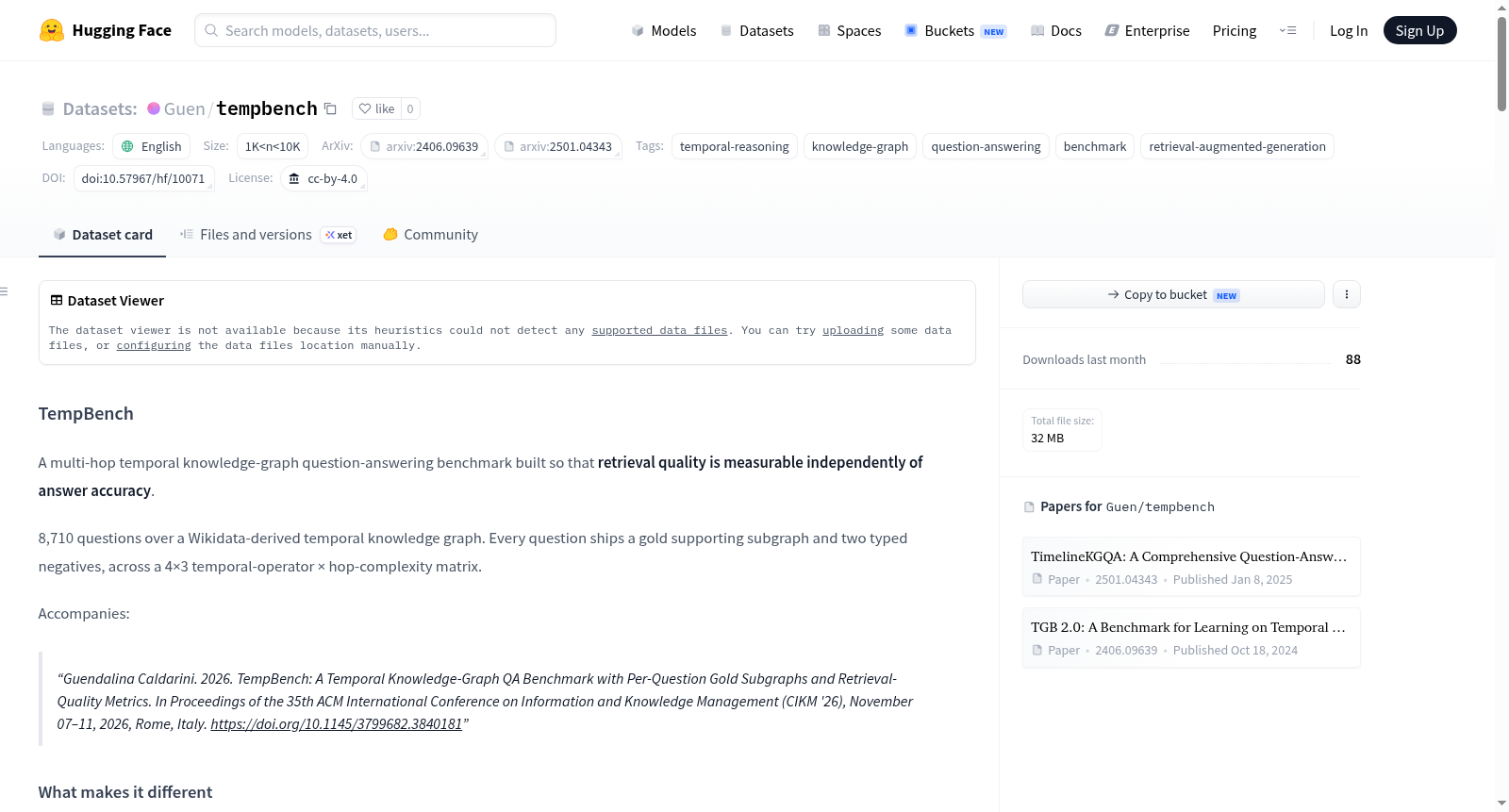The height and width of the screenshot is (812, 1509).
Task: Select the temporal-reasoning tag
Action: pyautogui.click(x=735, y=146)
